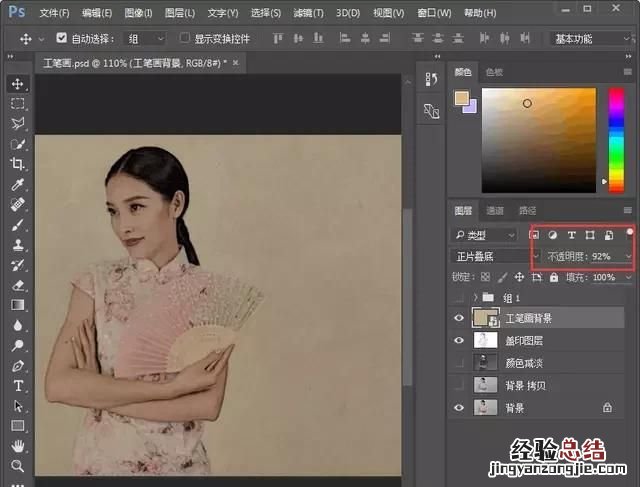Expand the 组 1 layer group
Viewport: 640px width, 487px height.
[x=474, y=298]
